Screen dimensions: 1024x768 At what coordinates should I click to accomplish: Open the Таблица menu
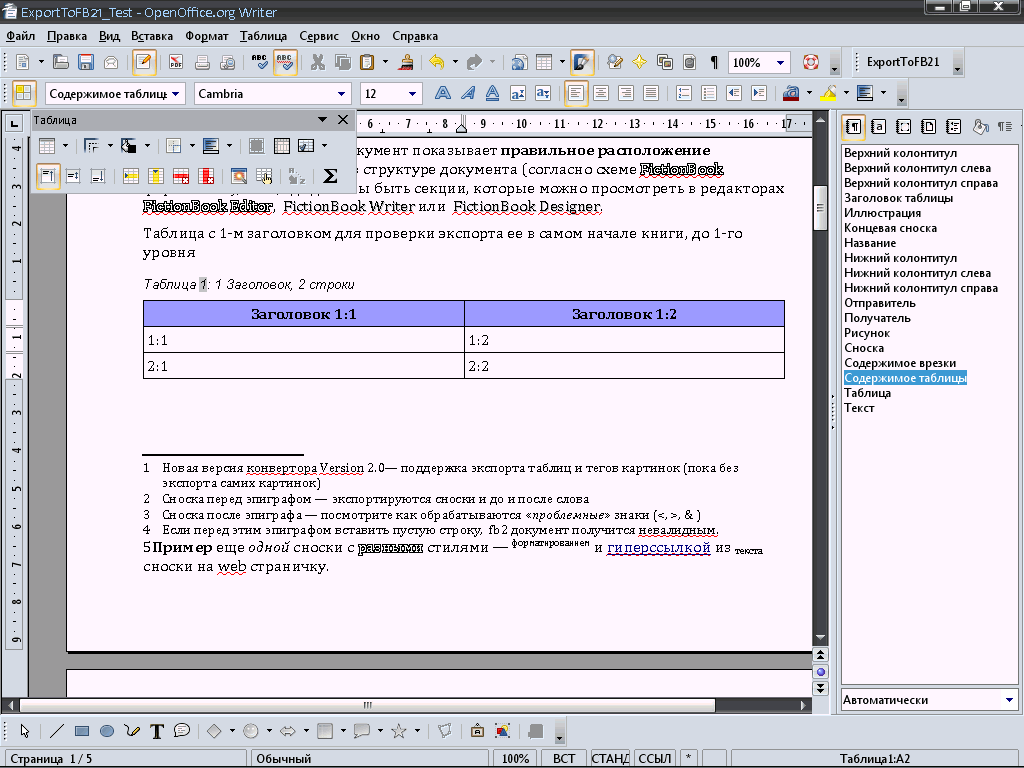(263, 36)
